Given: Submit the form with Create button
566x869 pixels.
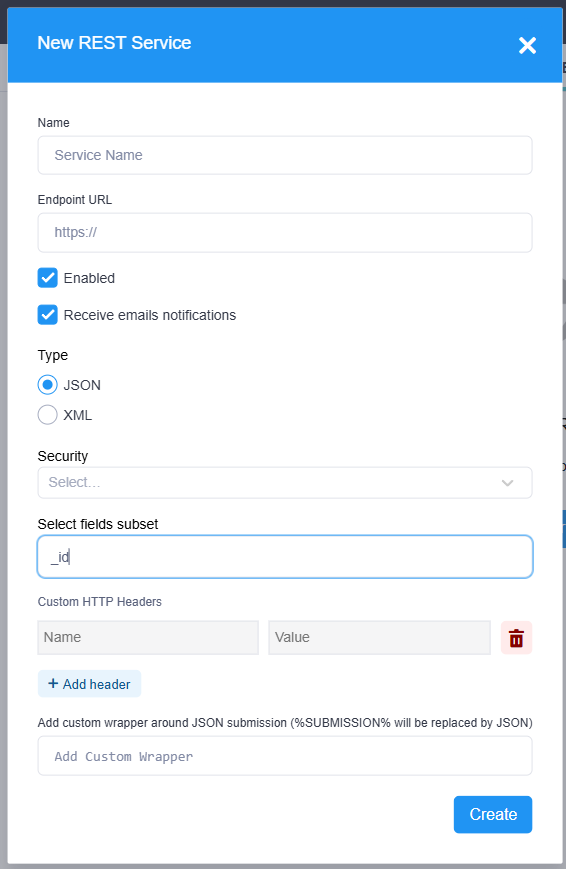Looking at the screenshot, I should 493,815.
